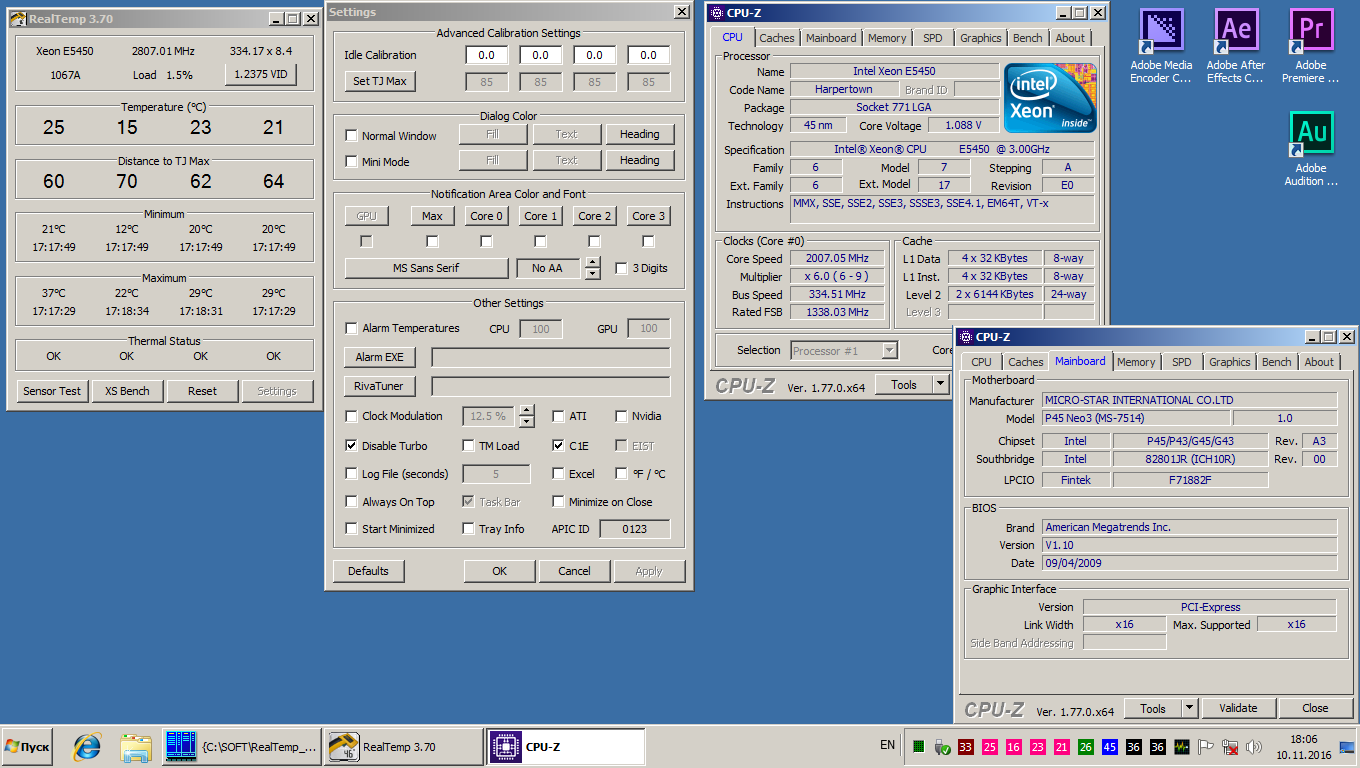Click the safely remove hardware tray icon
Image resolution: width=1360 pixels, height=768 pixels.
942,747
